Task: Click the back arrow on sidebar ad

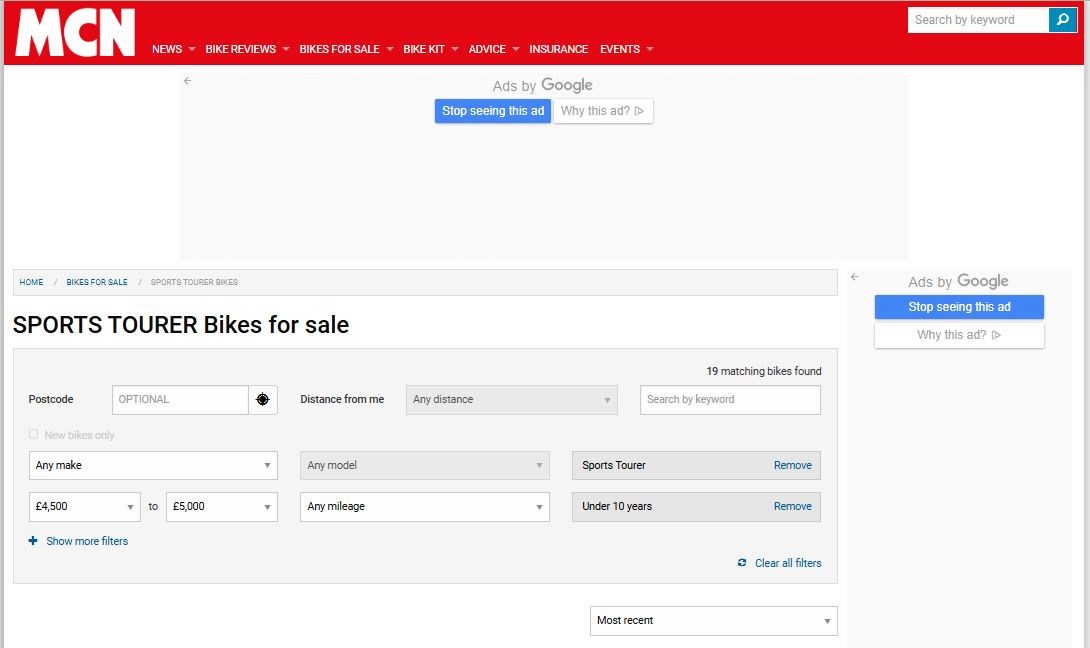Action: coord(854,277)
